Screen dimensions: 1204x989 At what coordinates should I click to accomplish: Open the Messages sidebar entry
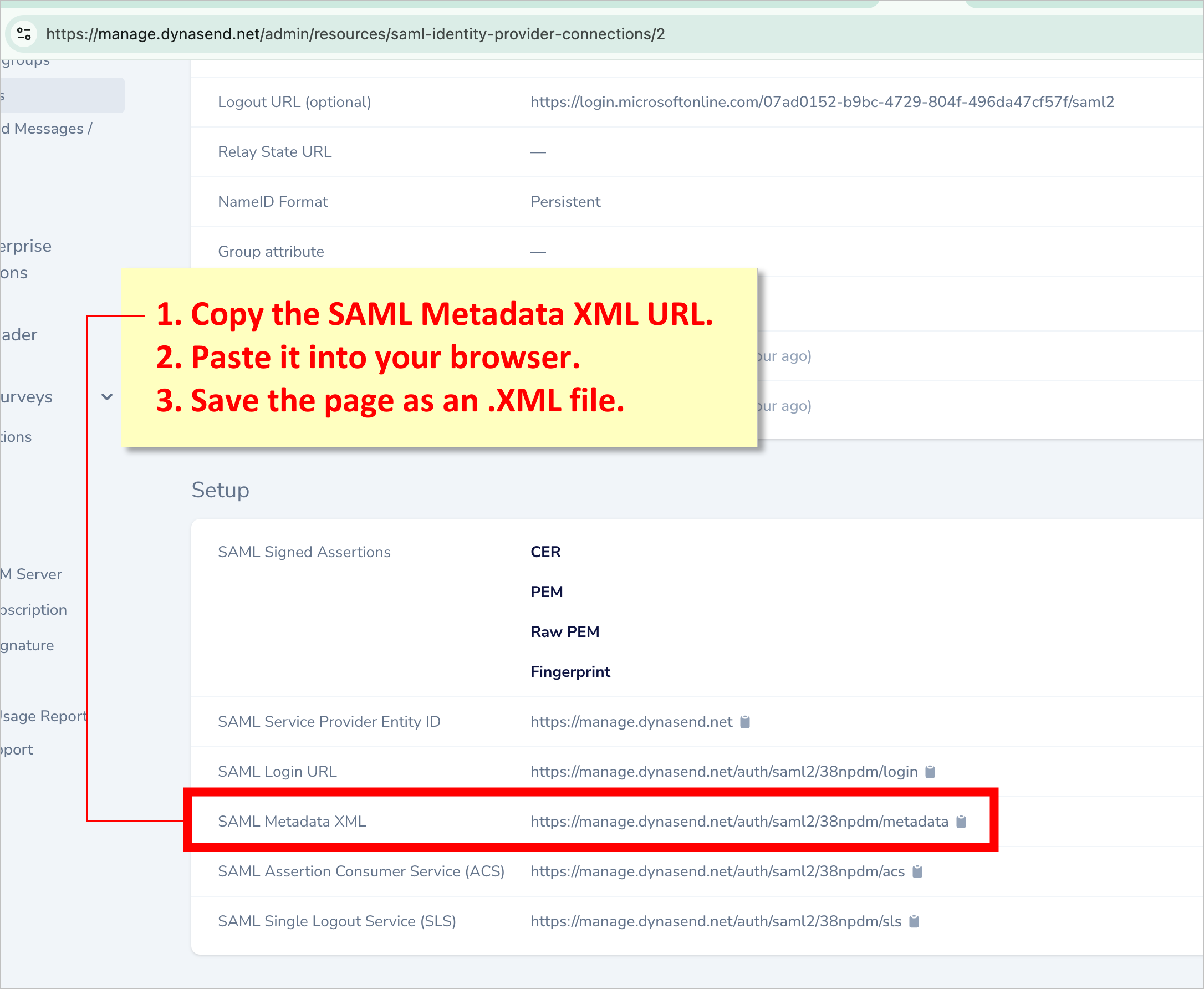coord(45,128)
